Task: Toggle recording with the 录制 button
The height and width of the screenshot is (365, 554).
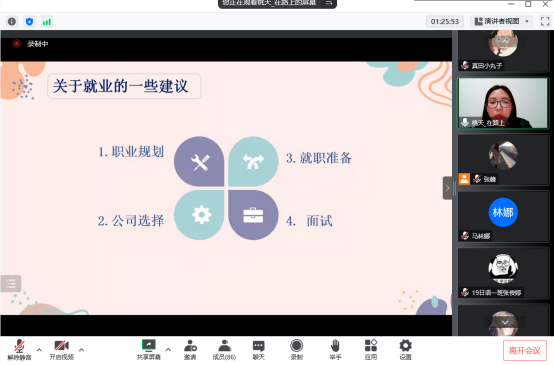Action: (x=296, y=349)
